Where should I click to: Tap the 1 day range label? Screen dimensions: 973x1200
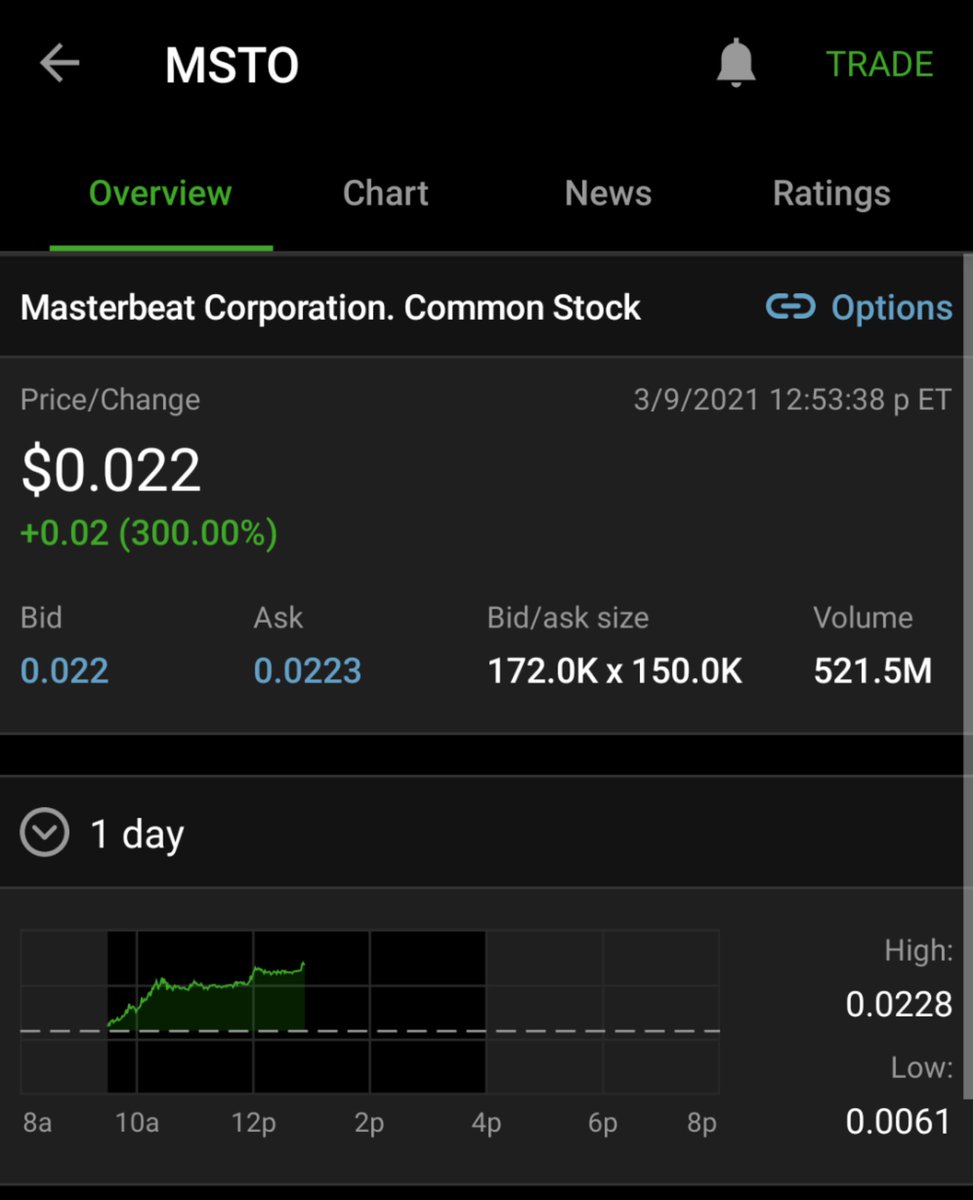(x=137, y=834)
